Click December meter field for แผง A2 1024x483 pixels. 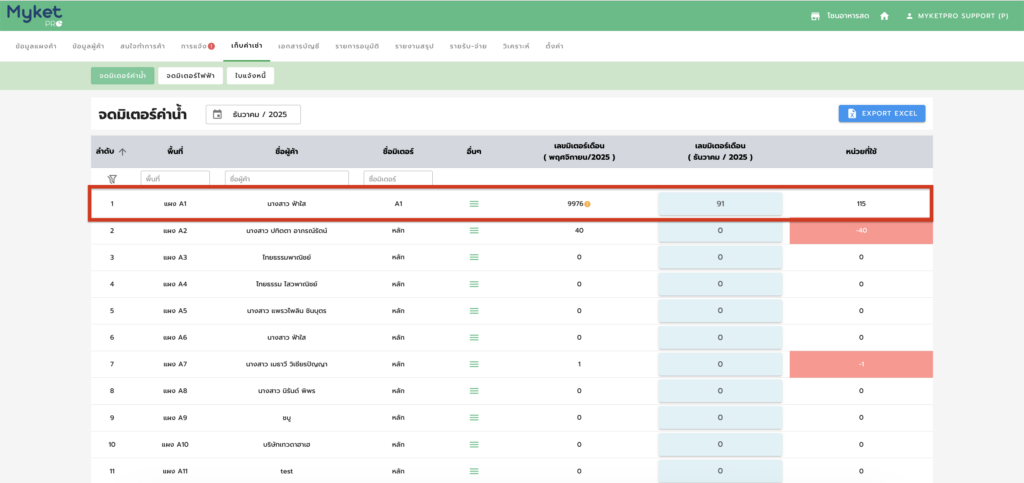(x=720, y=231)
